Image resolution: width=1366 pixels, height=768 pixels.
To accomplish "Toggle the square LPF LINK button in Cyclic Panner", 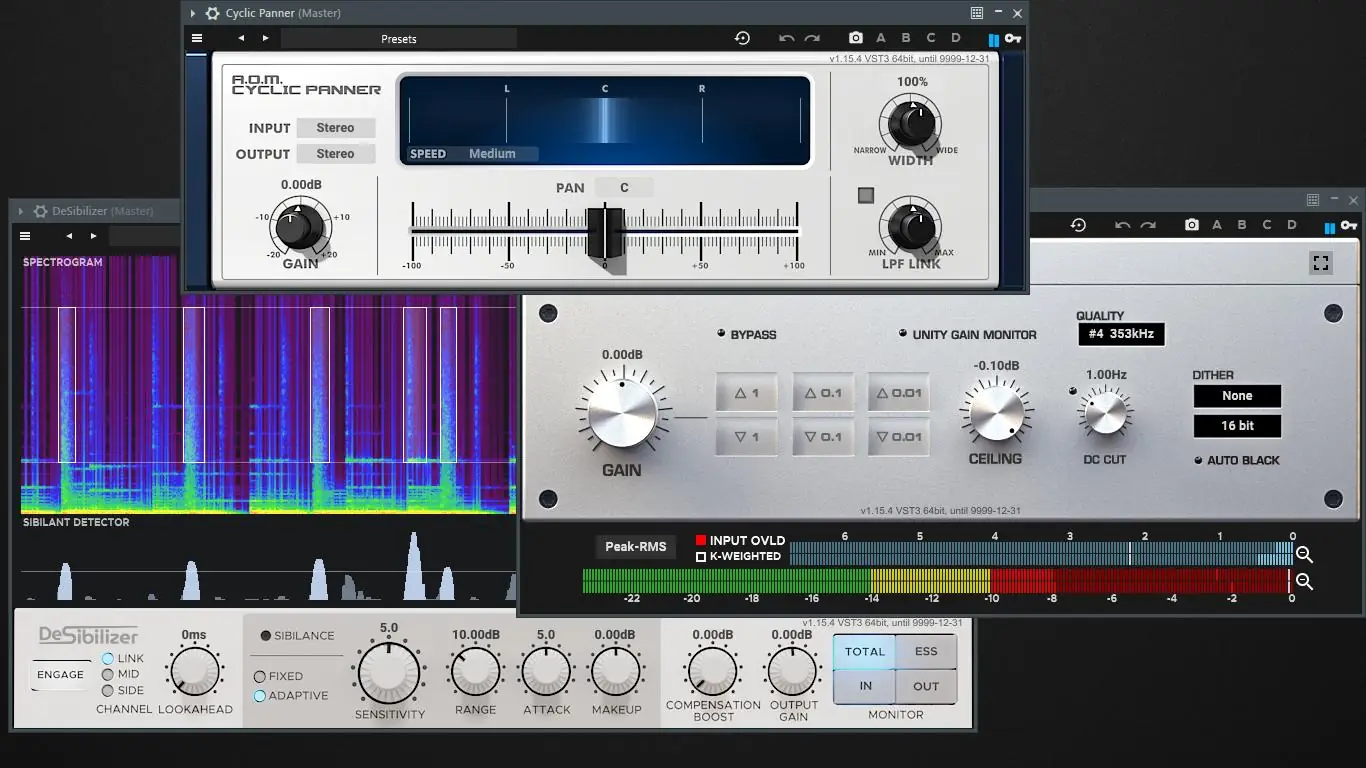I will 866,196.
